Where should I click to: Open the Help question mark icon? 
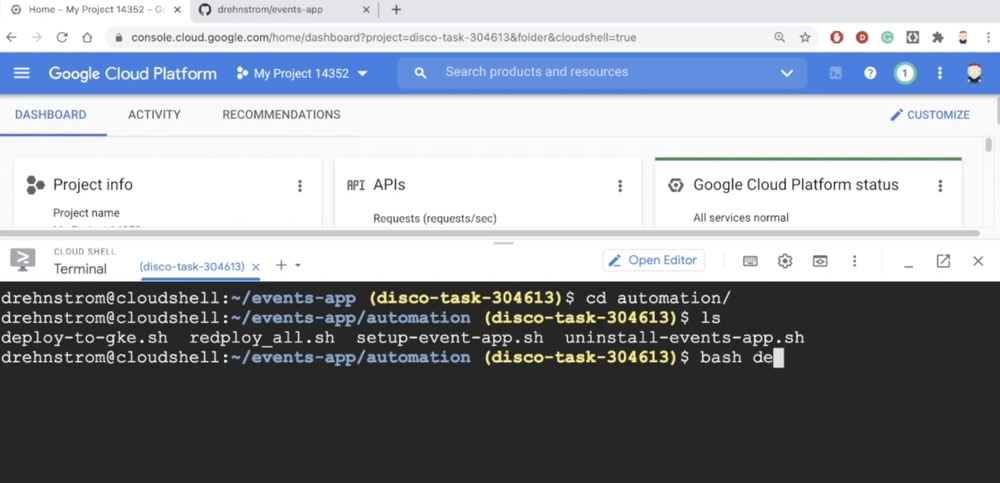click(x=870, y=73)
